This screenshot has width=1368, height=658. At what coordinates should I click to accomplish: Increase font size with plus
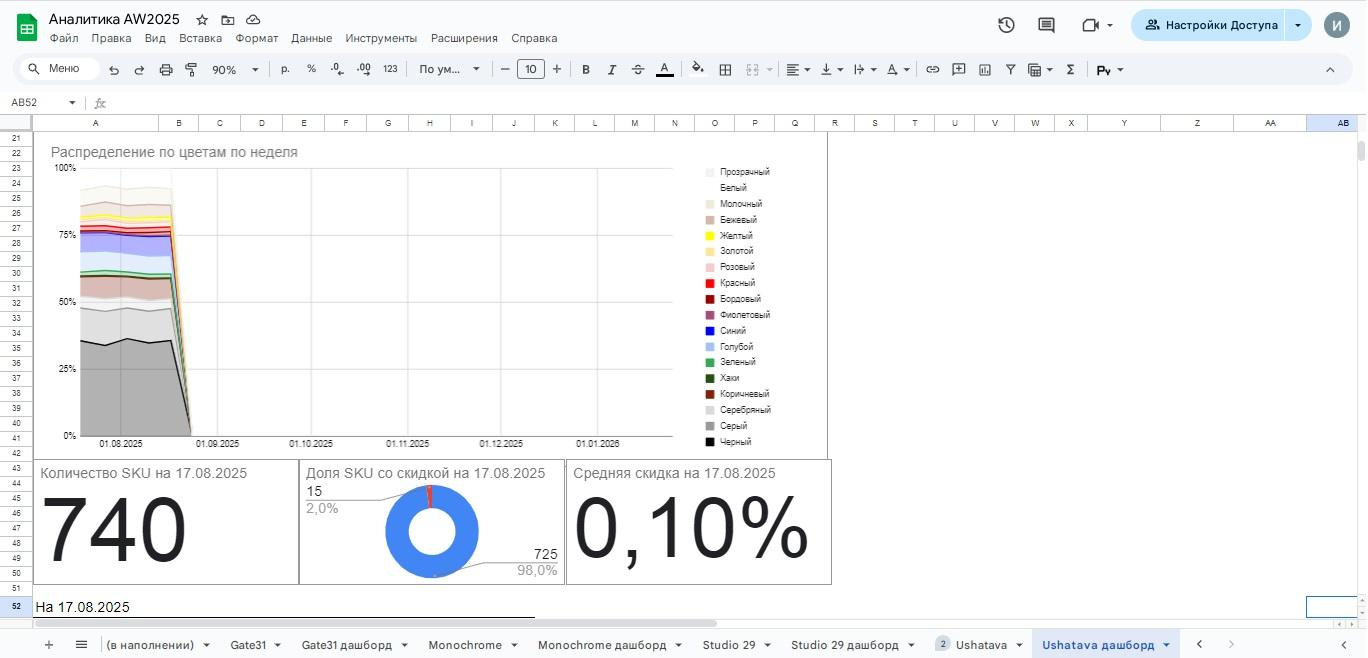(557, 69)
